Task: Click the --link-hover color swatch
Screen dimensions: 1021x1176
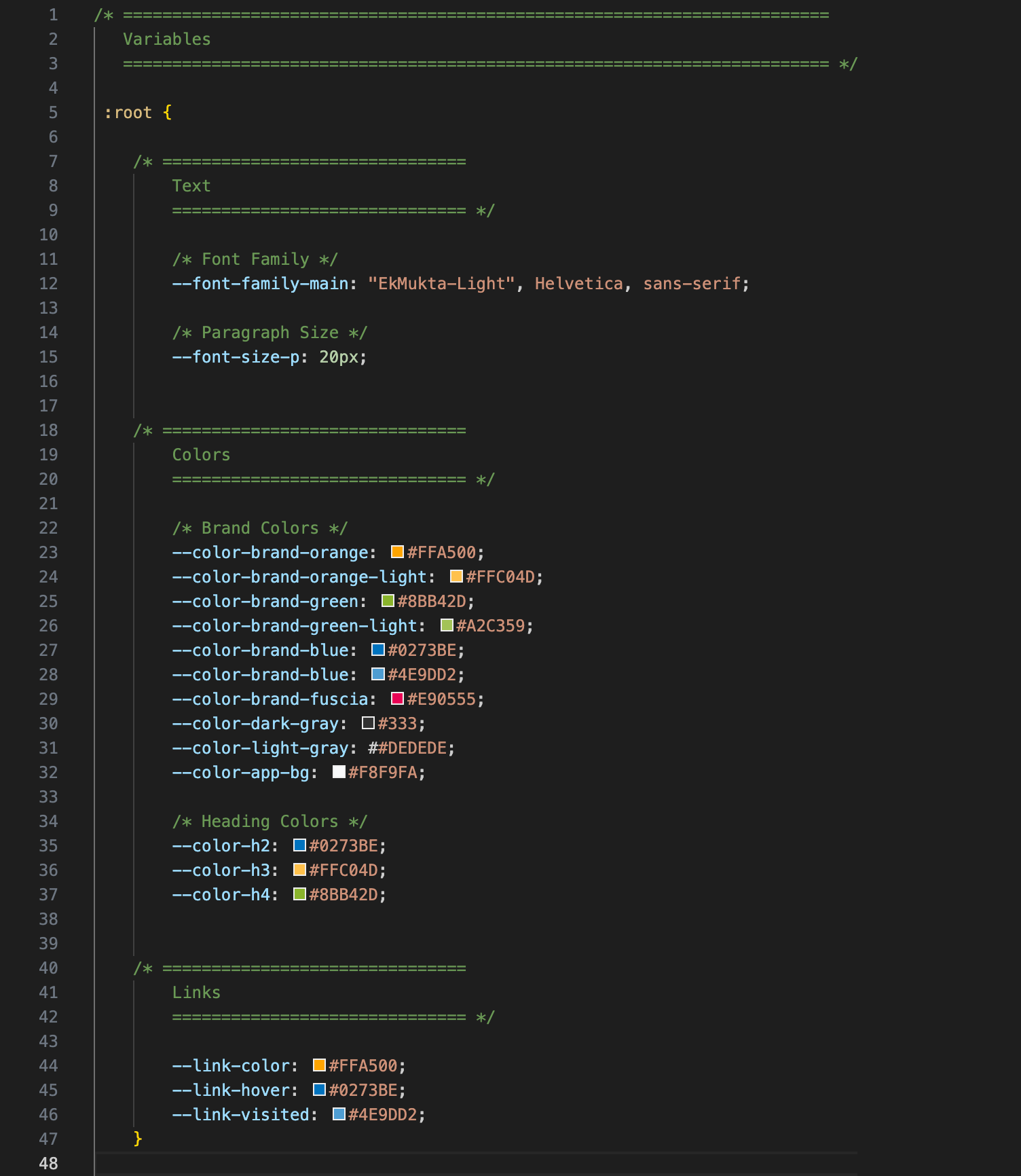Action: point(319,1090)
